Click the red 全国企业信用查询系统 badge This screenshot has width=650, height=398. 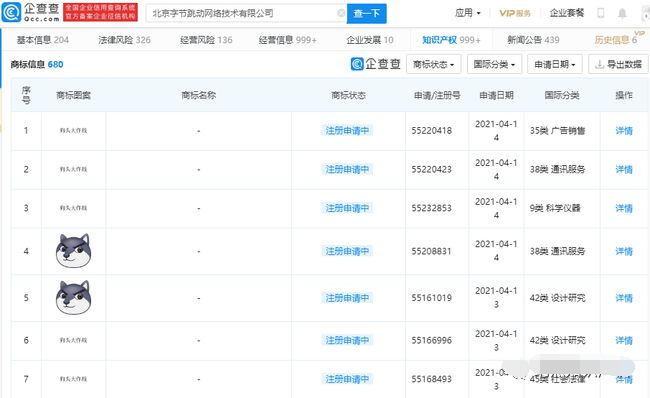100,12
